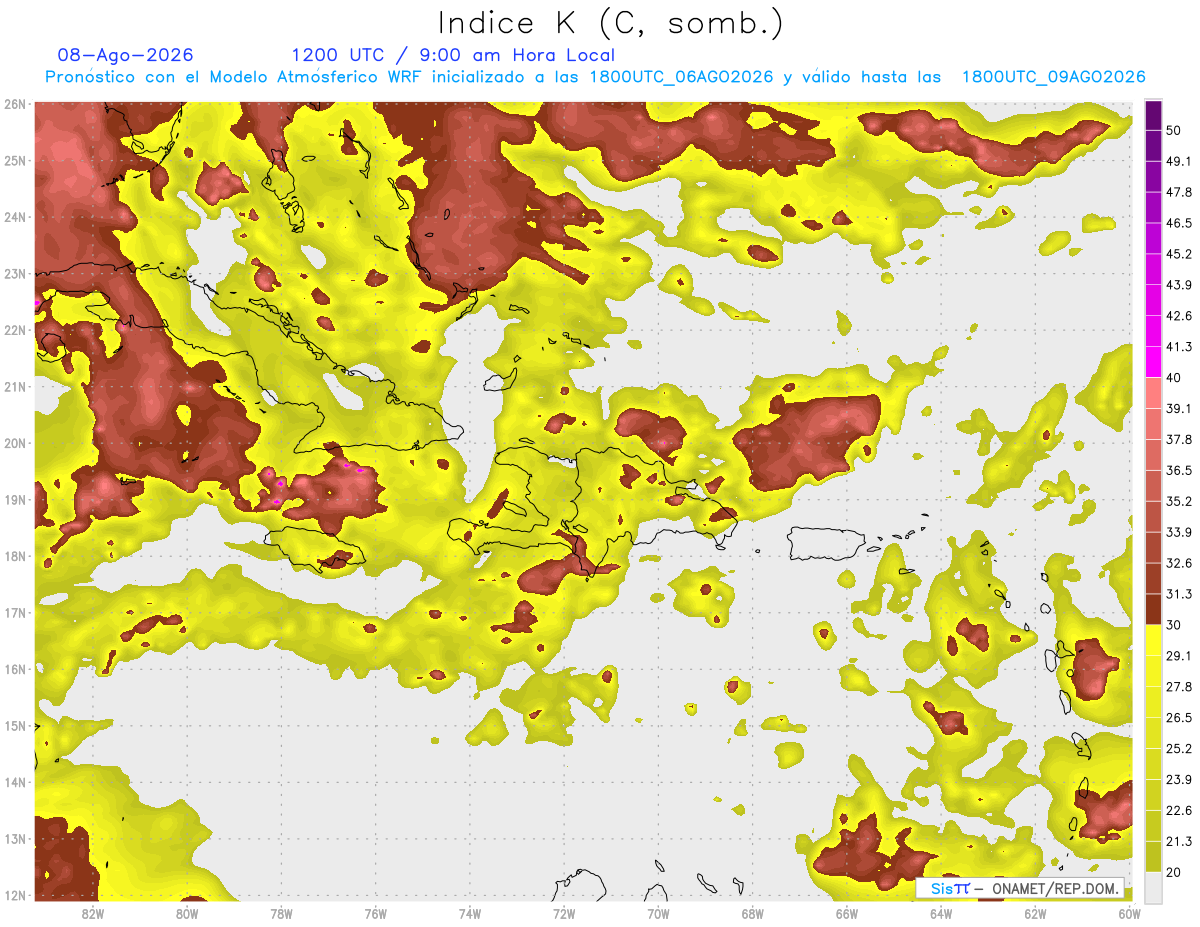The height and width of the screenshot is (927, 1200).
Task: Click the legend value '40'
Action: 1175,378
